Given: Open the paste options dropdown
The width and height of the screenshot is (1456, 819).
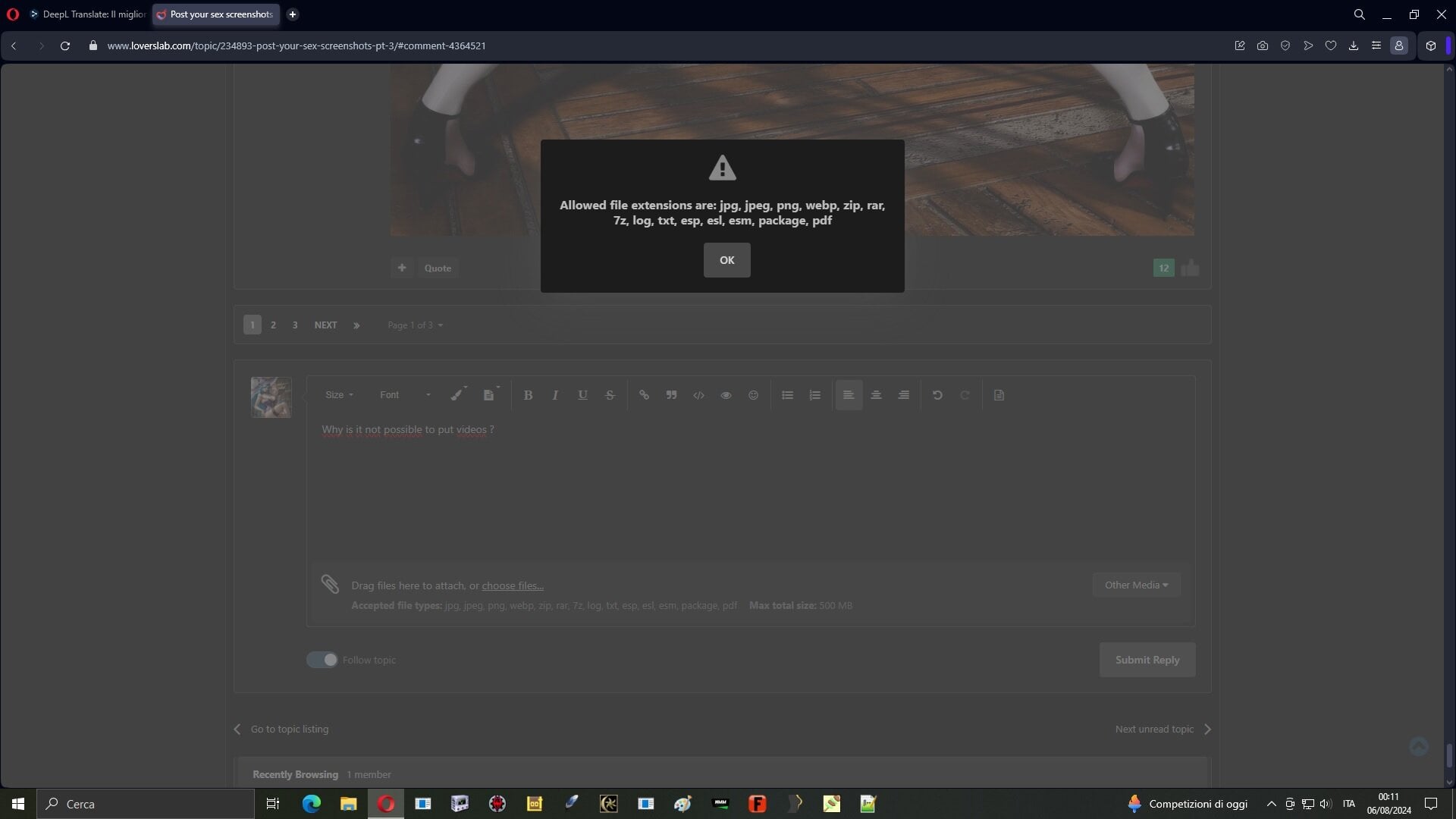Looking at the screenshot, I should pyautogui.click(x=491, y=395).
